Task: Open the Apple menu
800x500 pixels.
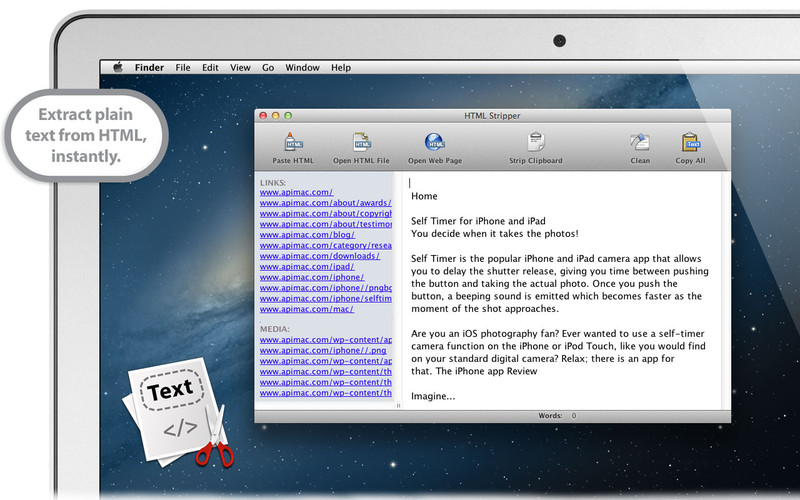Action: click(118, 67)
